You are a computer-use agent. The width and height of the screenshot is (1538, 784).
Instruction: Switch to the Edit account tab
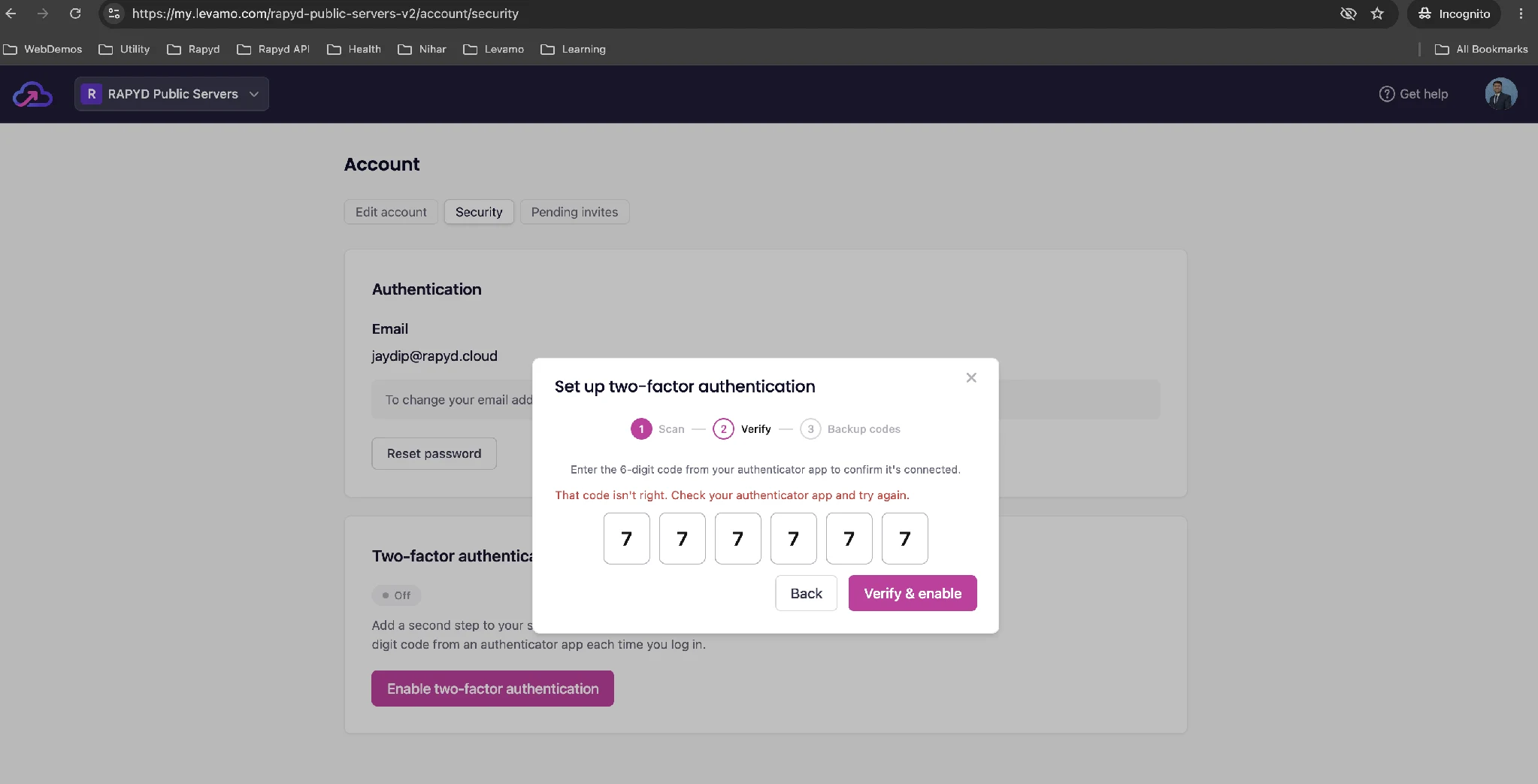[391, 212]
